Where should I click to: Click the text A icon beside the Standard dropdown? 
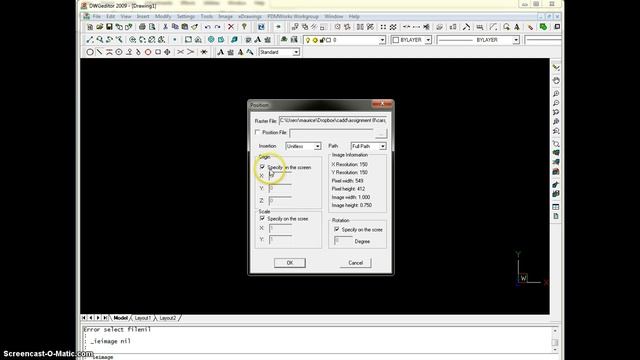tap(220, 52)
